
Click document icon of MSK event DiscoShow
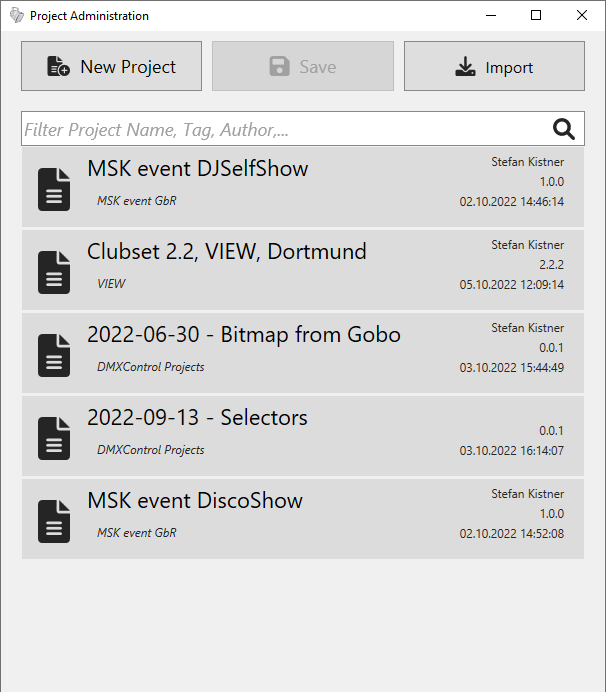point(54,521)
